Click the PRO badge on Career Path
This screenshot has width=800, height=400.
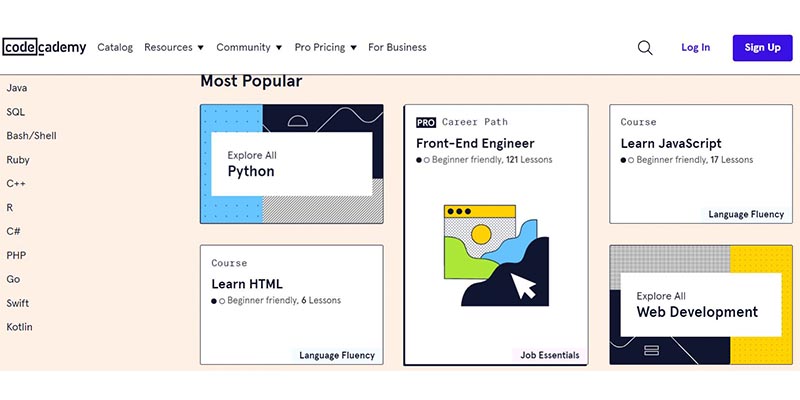click(426, 122)
